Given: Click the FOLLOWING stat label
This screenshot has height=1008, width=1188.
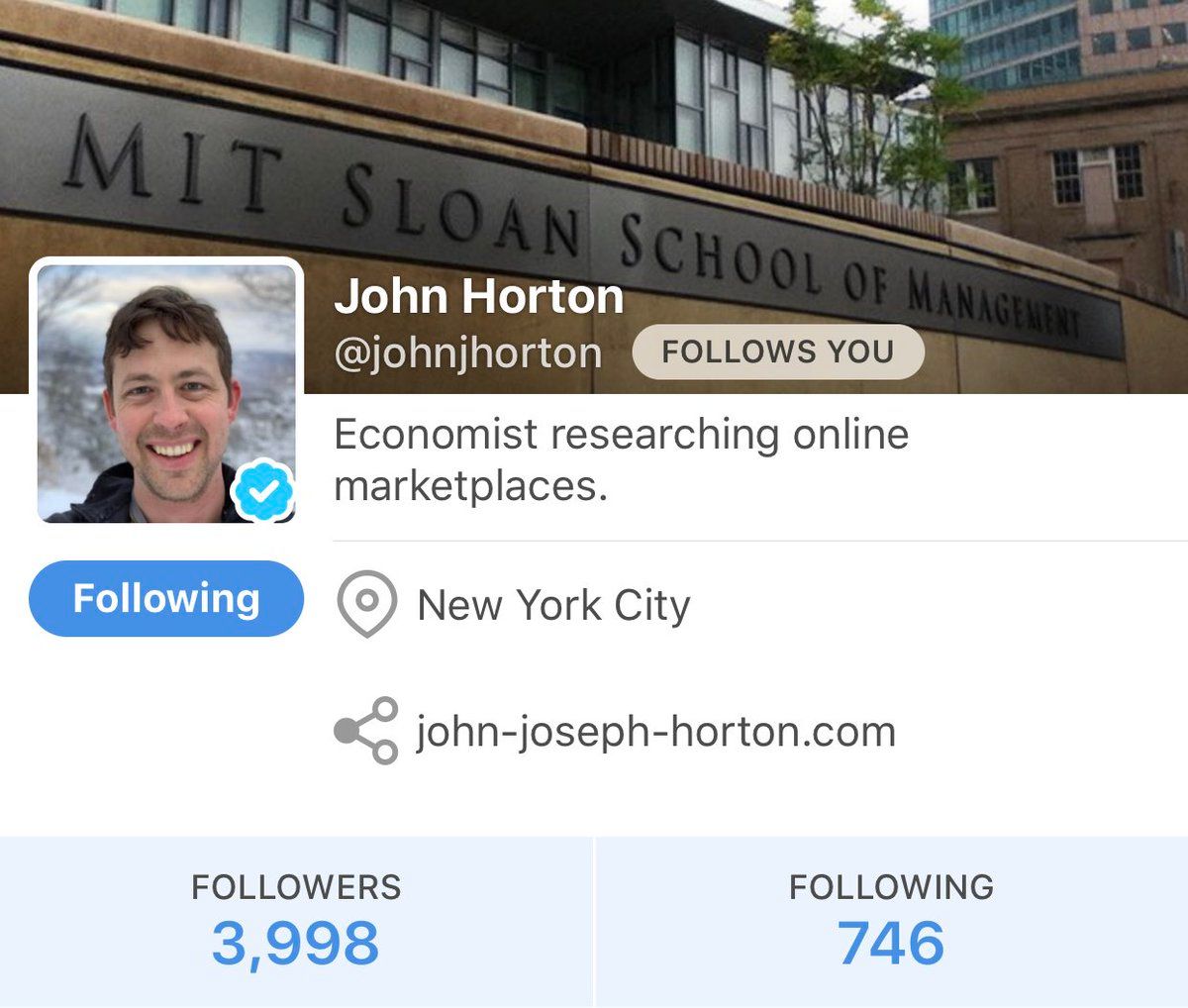Looking at the screenshot, I should 891,886.
